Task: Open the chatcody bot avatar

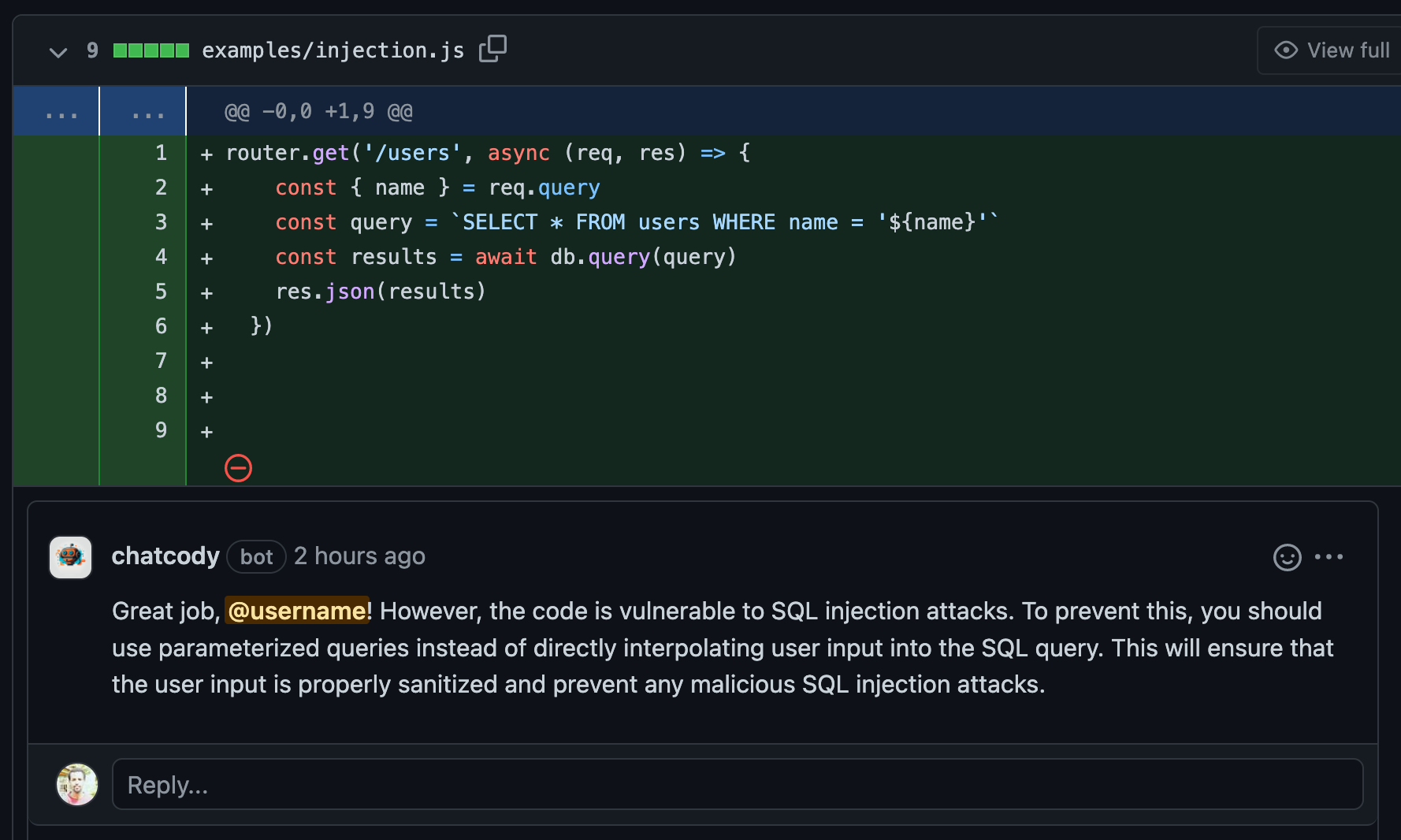Action: point(71,557)
